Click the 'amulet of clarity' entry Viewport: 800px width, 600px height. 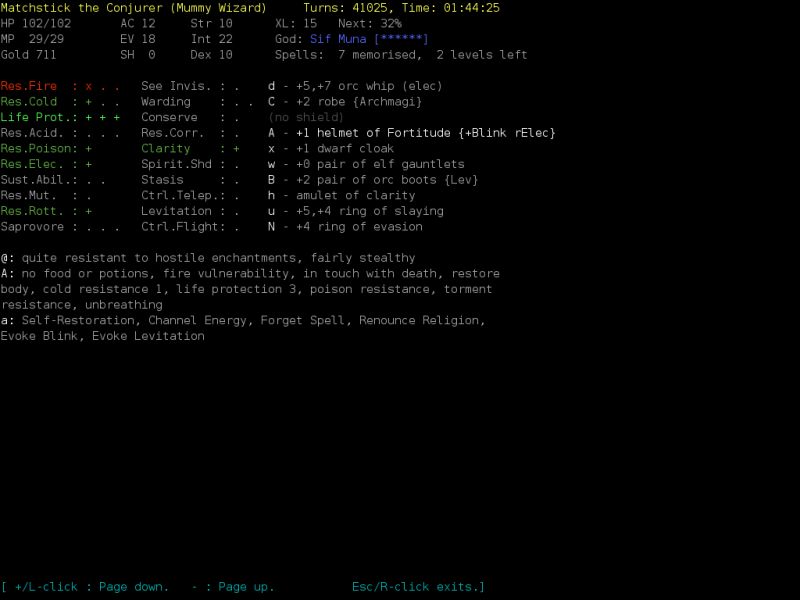coord(356,195)
